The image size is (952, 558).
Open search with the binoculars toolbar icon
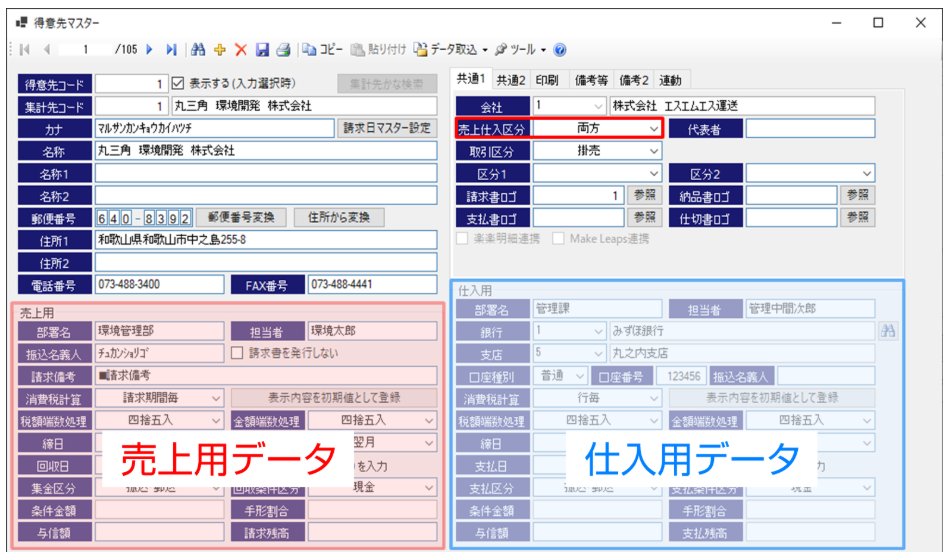click(198, 50)
